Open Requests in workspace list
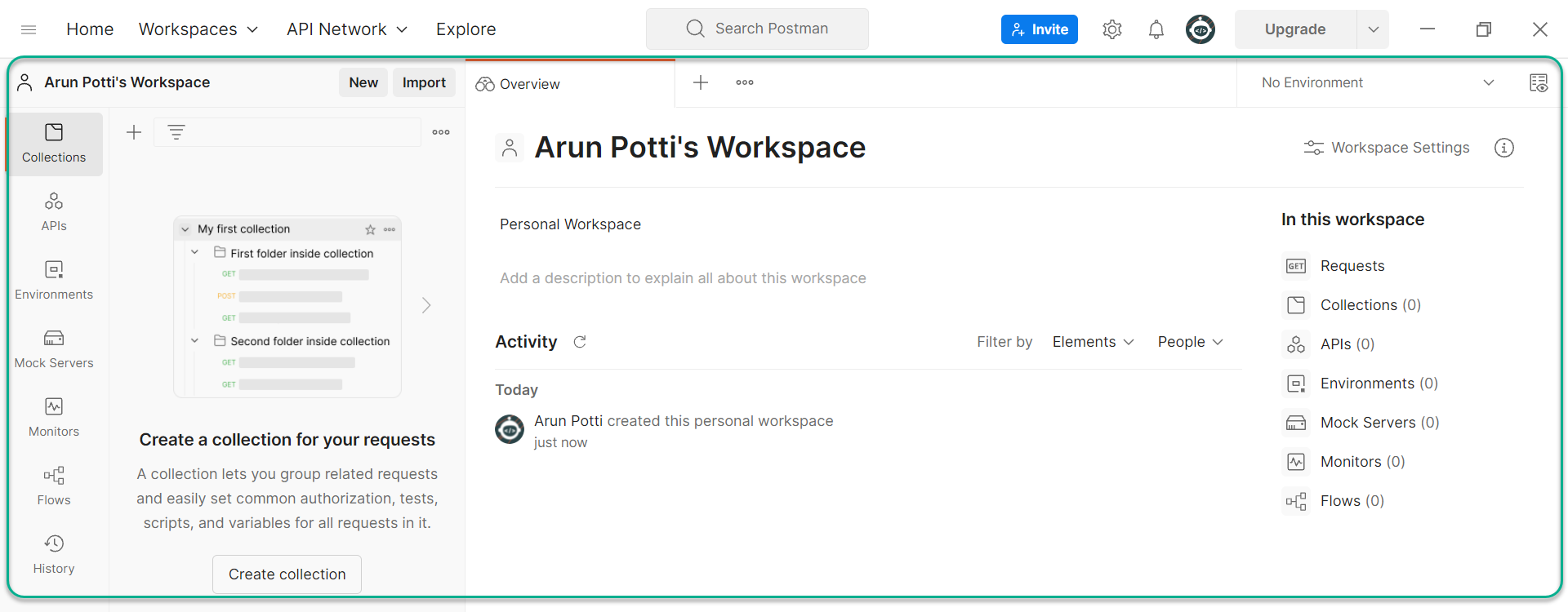This screenshot has width=1568, height=612. point(1352,266)
